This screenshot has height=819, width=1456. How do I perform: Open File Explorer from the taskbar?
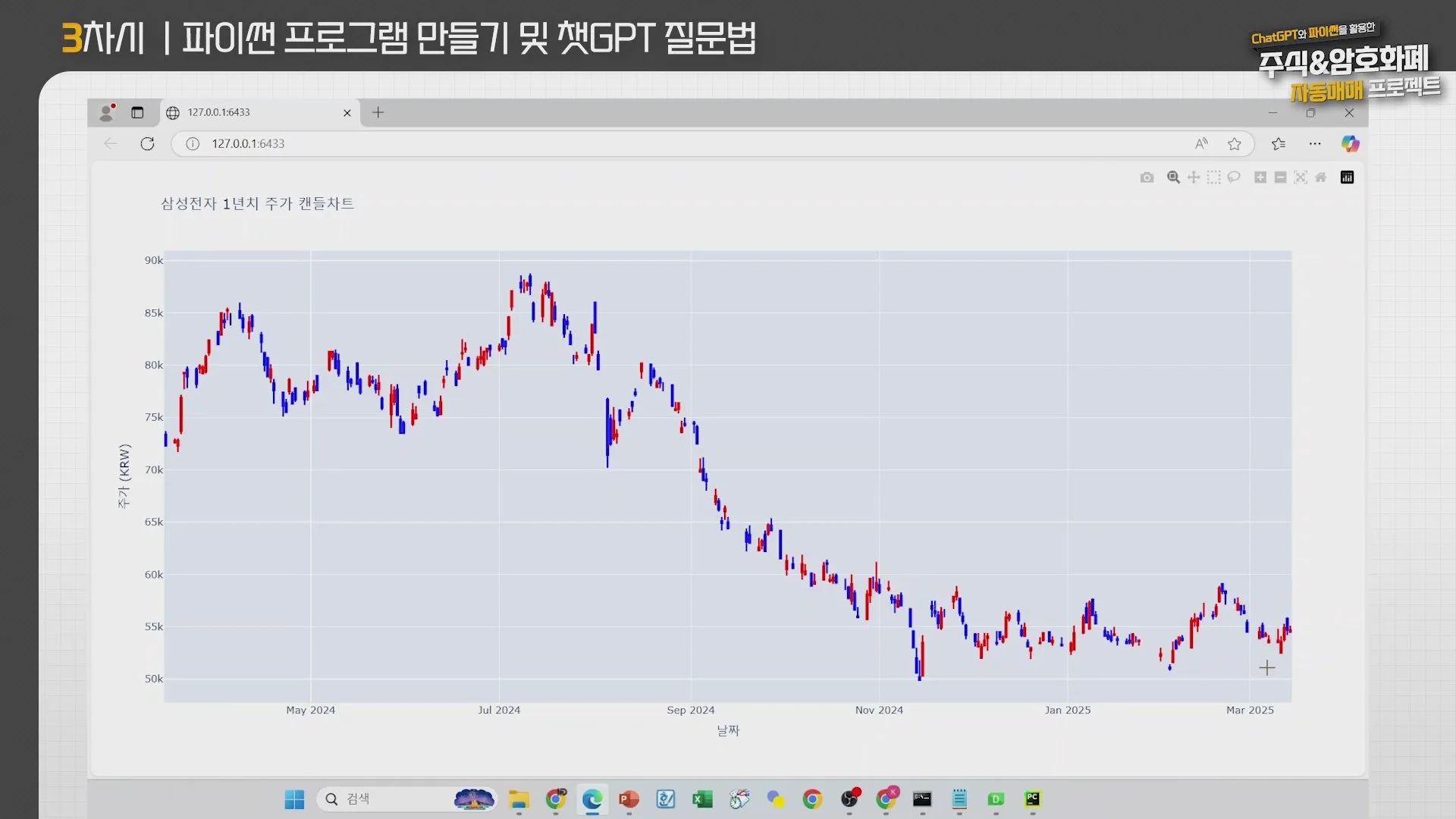pos(519,799)
